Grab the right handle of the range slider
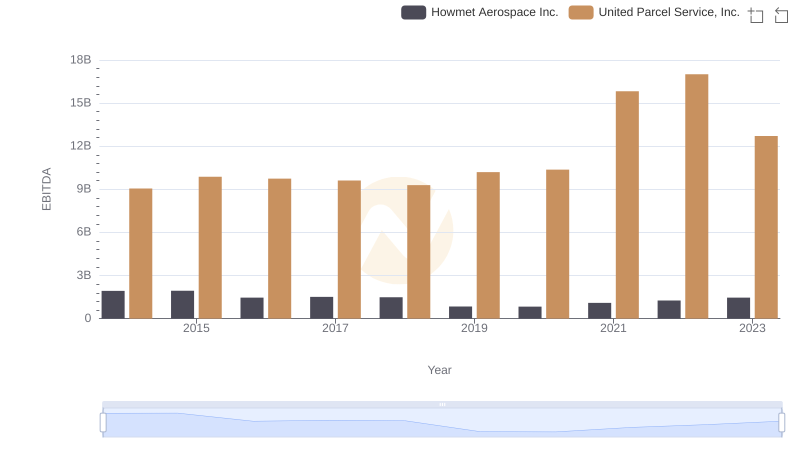 (x=781, y=422)
